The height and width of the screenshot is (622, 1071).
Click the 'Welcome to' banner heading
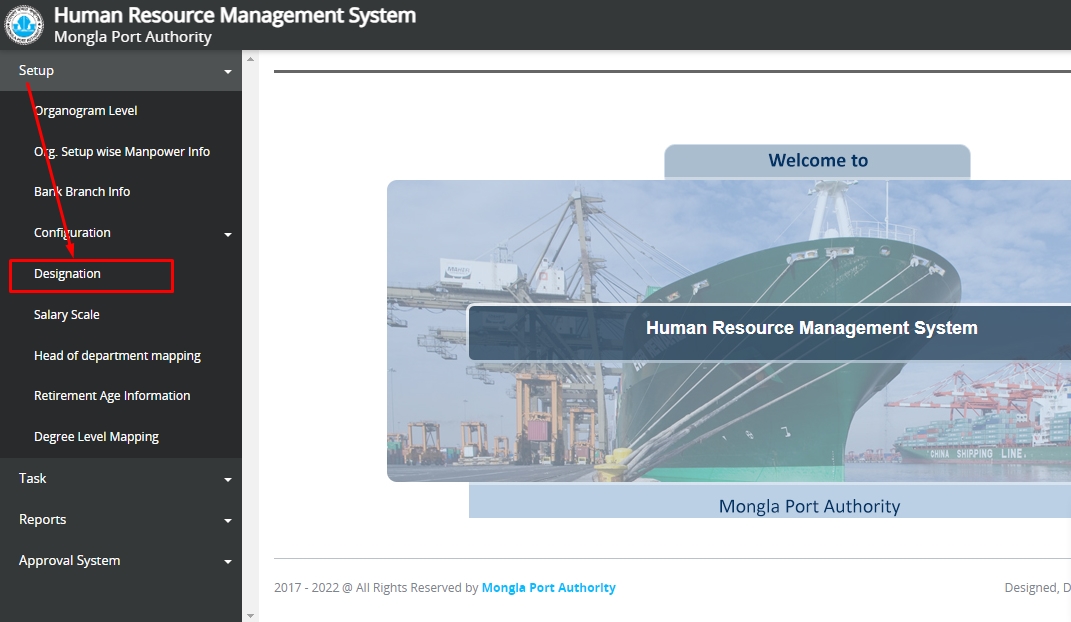point(818,160)
